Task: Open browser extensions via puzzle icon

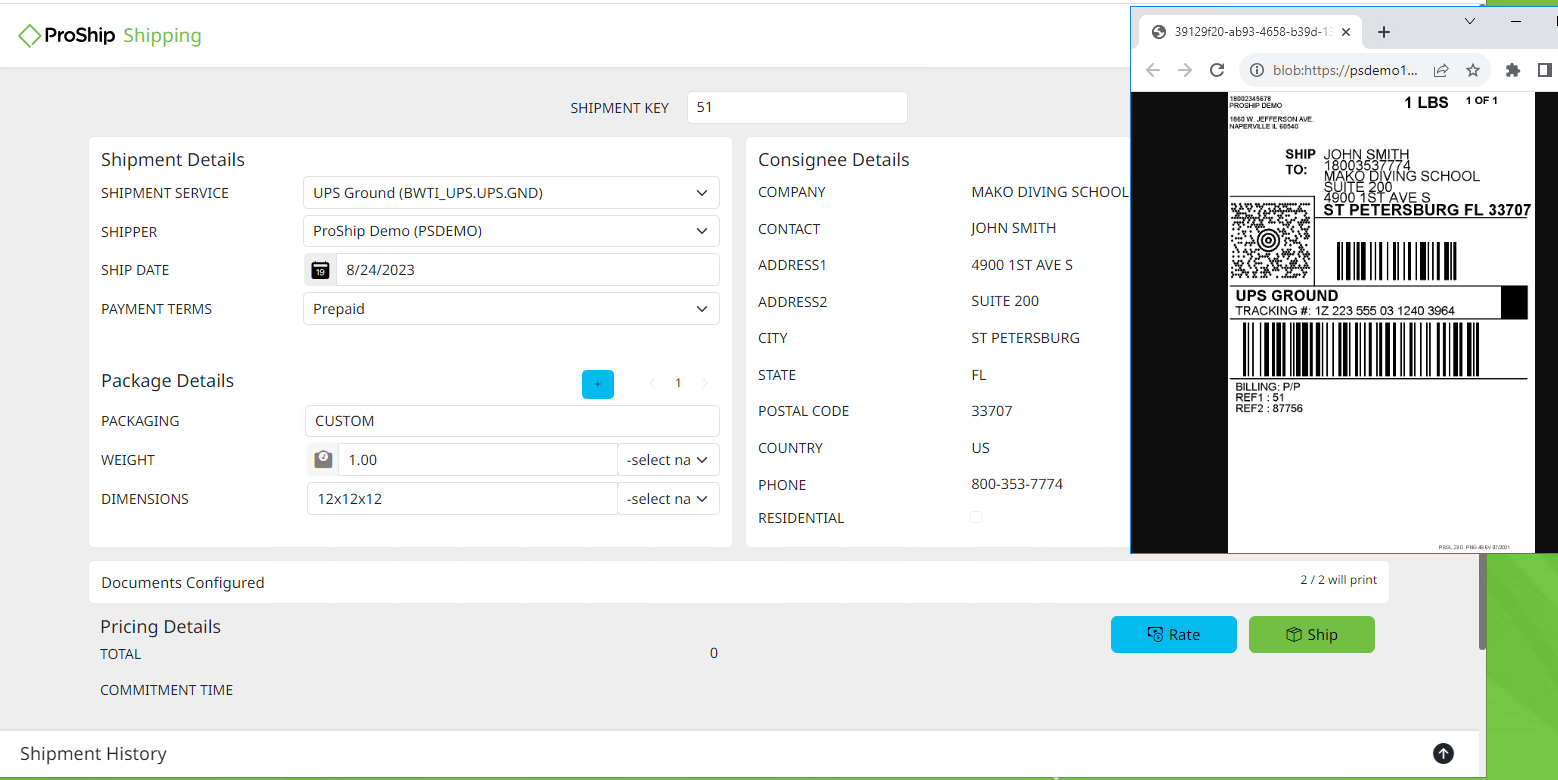Action: (x=1512, y=70)
